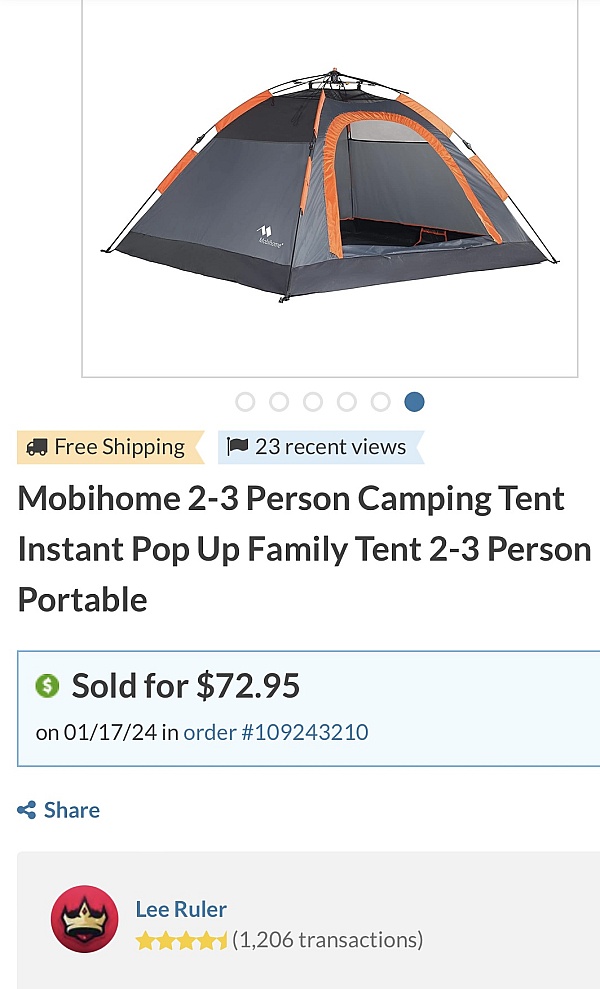Click the share icon
This screenshot has width=600, height=989.
pyautogui.click(x=27, y=810)
